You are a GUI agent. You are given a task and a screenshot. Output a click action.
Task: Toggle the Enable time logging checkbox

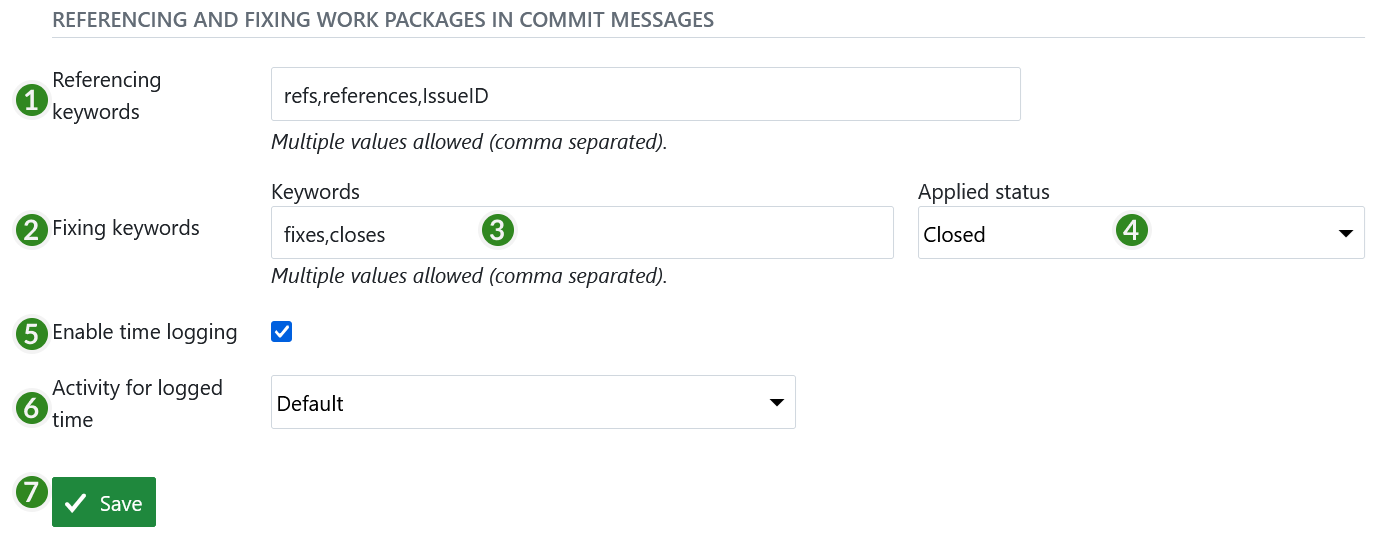(281, 332)
